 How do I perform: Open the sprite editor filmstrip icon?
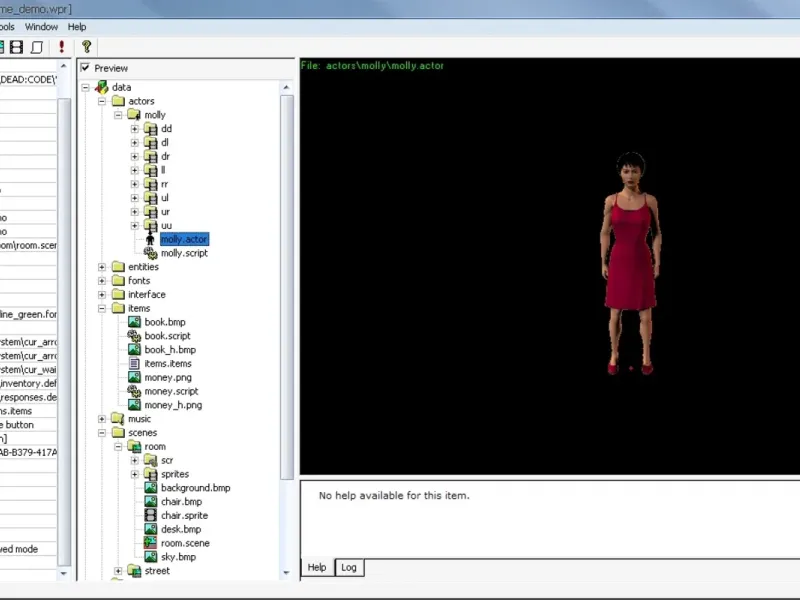[x=16, y=47]
